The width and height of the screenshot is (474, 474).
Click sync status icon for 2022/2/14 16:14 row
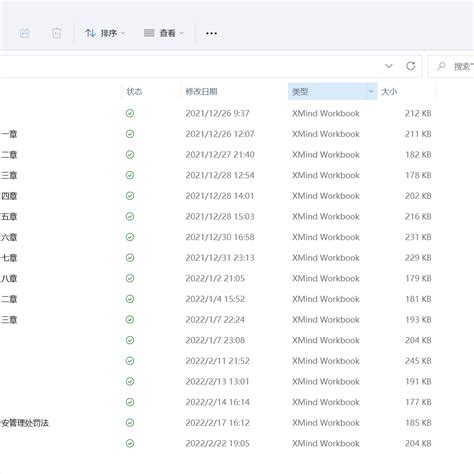click(130, 402)
